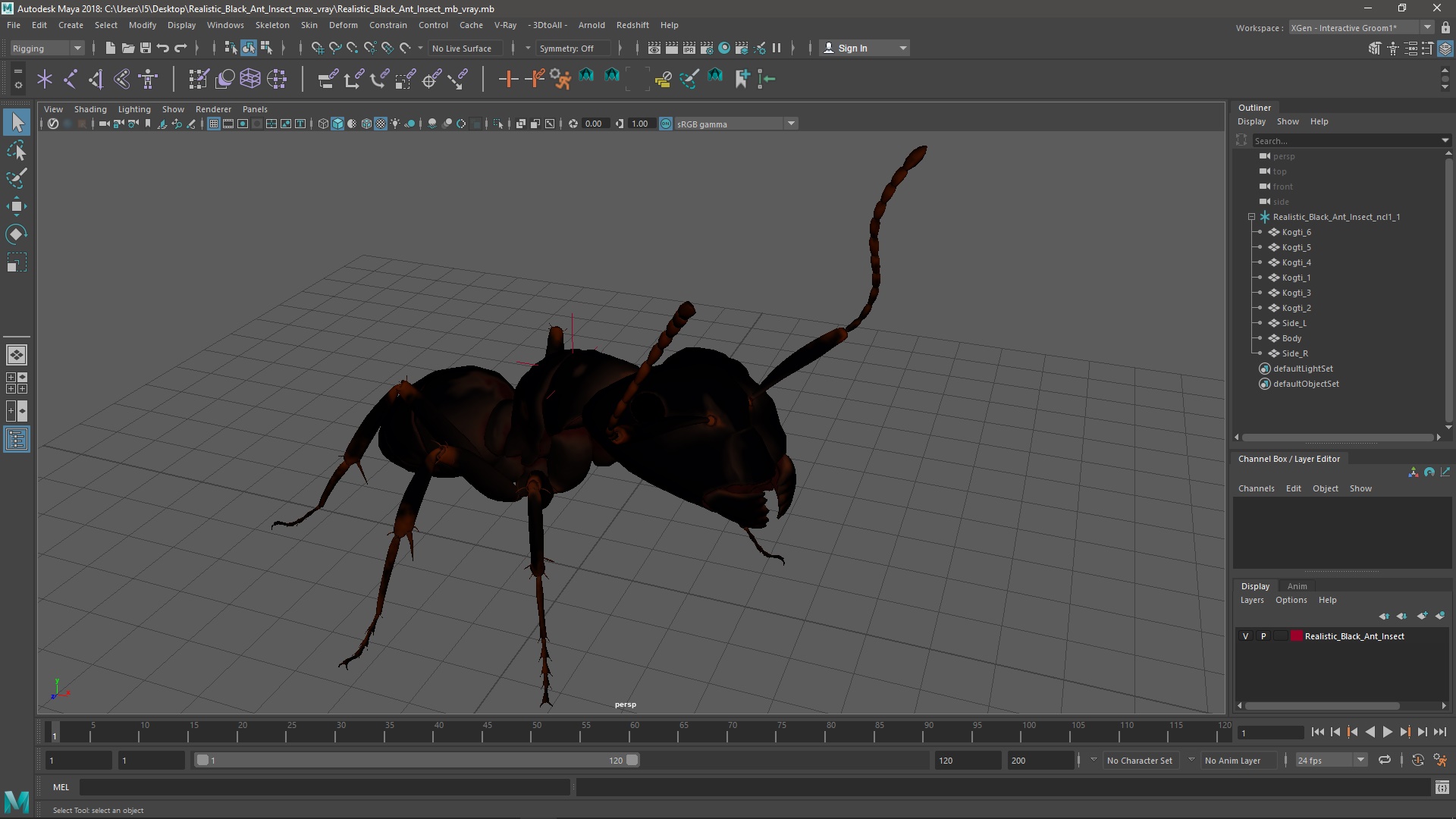Click the MEL command language label

pos(61,787)
